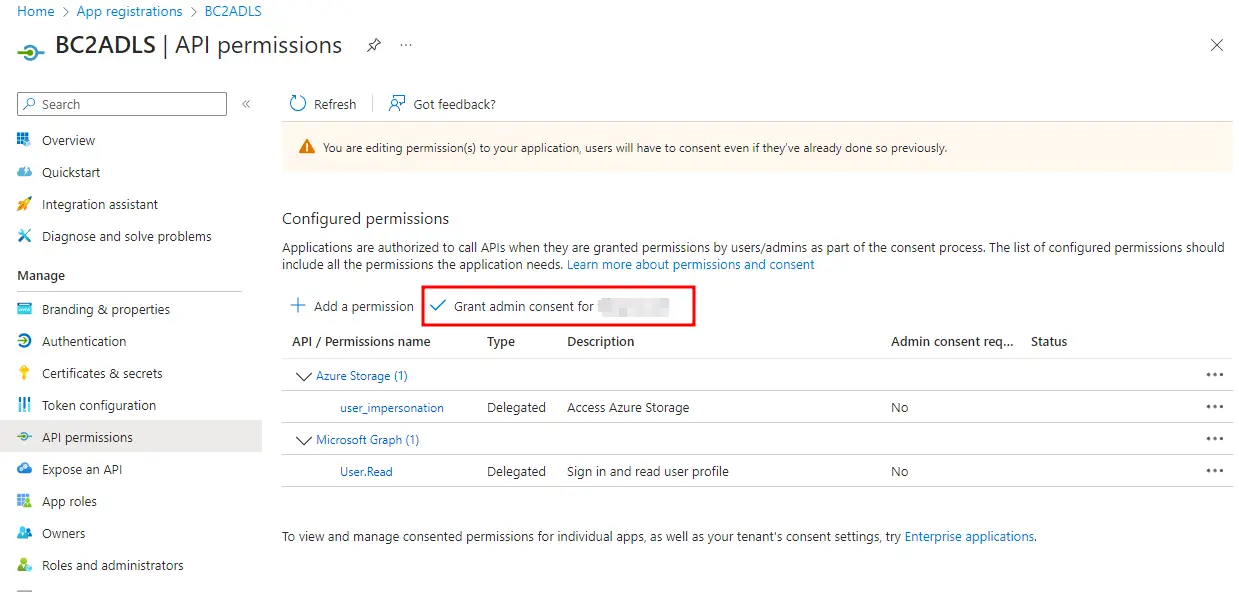Click Add a permission button

pyautogui.click(x=351, y=306)
